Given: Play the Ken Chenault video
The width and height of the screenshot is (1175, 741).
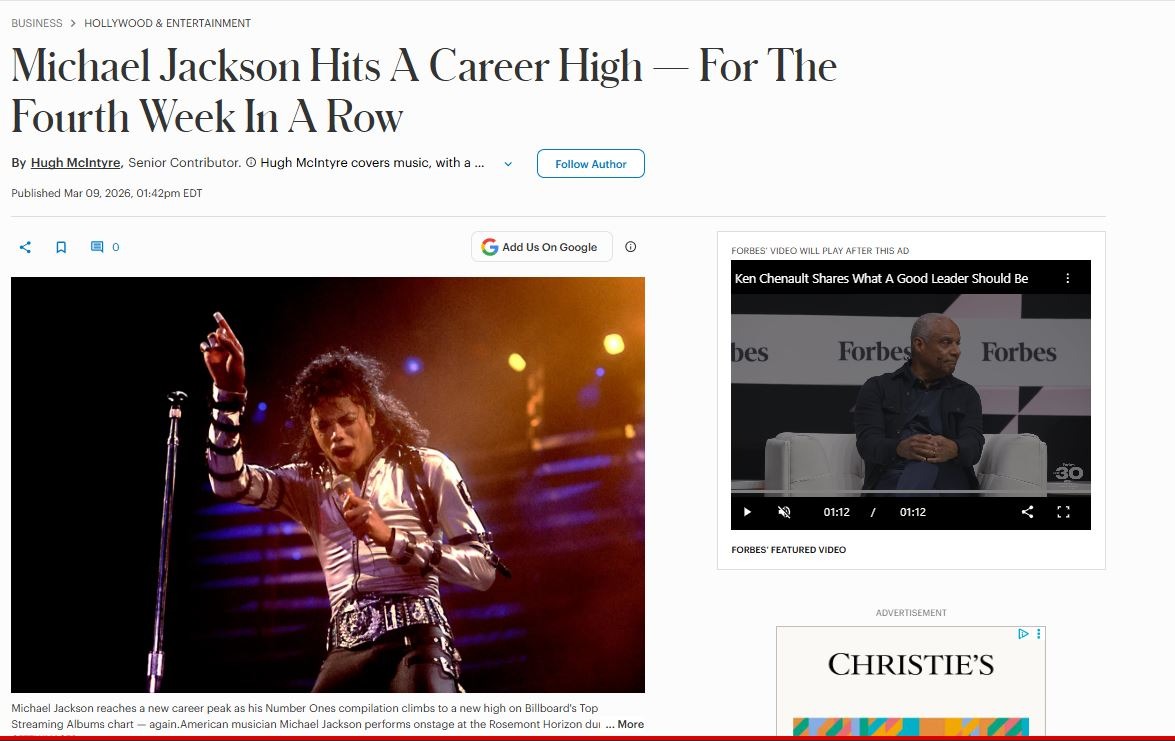Looking at the screenshot, I should pyautogui.click(x=747, y=512).
